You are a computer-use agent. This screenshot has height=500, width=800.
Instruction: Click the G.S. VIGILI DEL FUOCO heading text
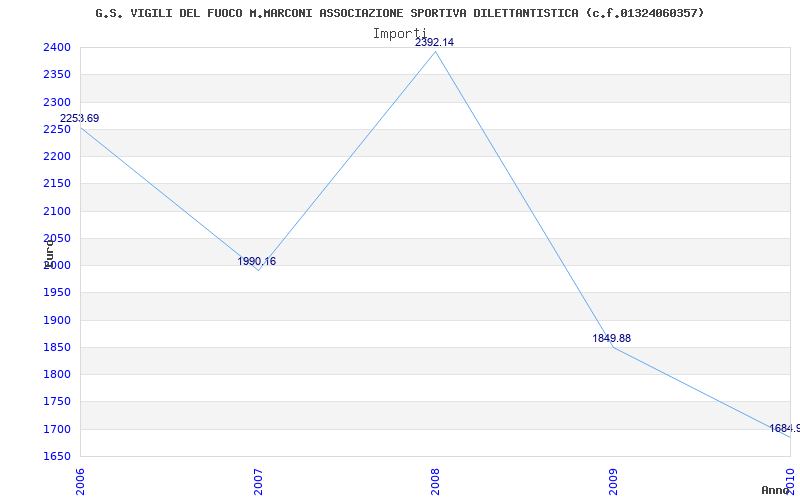click(x=399, y=13)
